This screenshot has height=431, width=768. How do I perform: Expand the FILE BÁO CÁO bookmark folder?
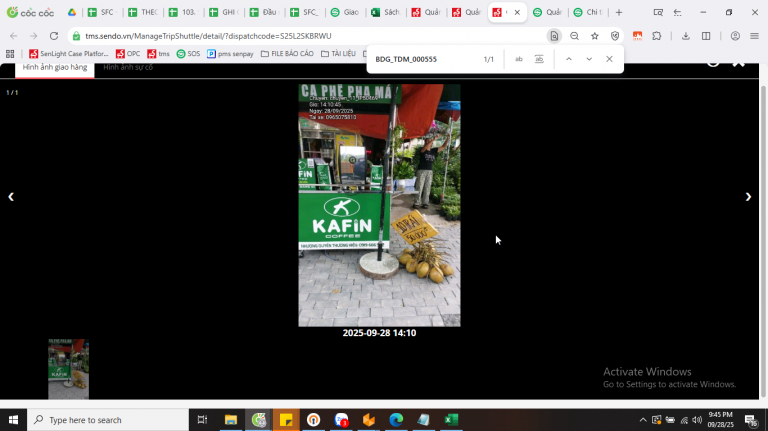click(287, 54)
